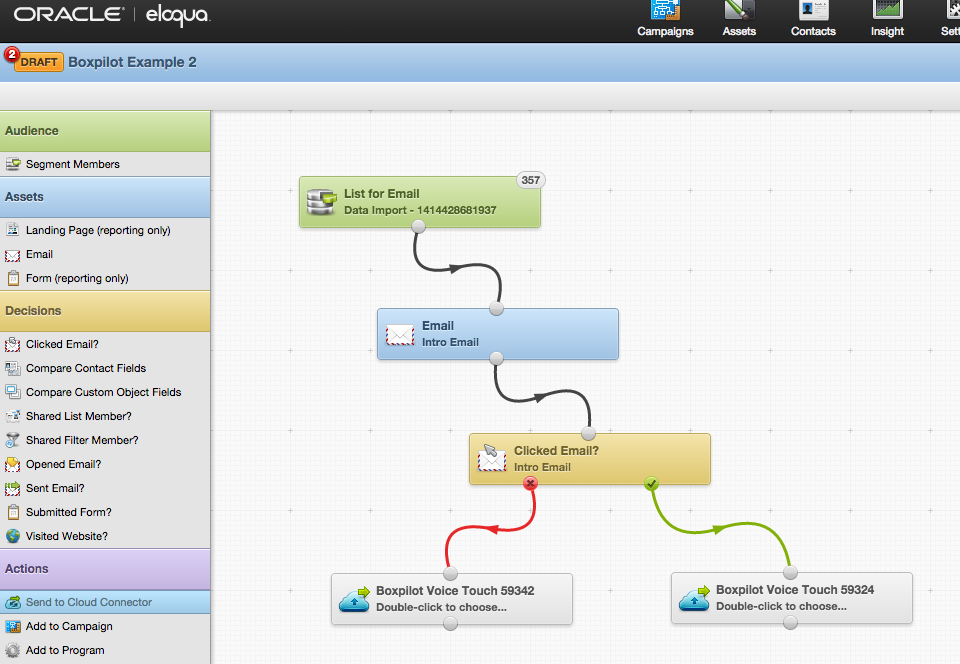Open the Contacts navigation icon

(813, 10)
